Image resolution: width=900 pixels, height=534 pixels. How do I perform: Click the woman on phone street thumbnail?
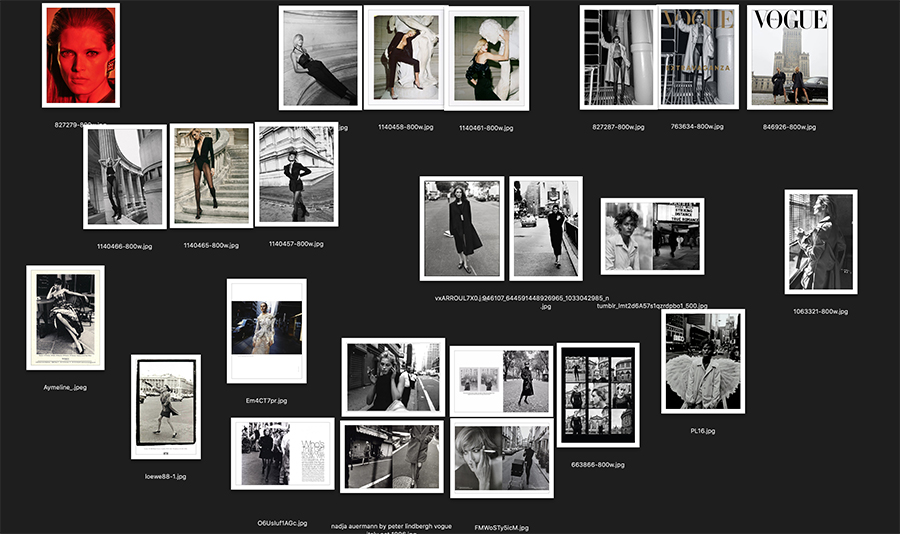click(393, 377)
